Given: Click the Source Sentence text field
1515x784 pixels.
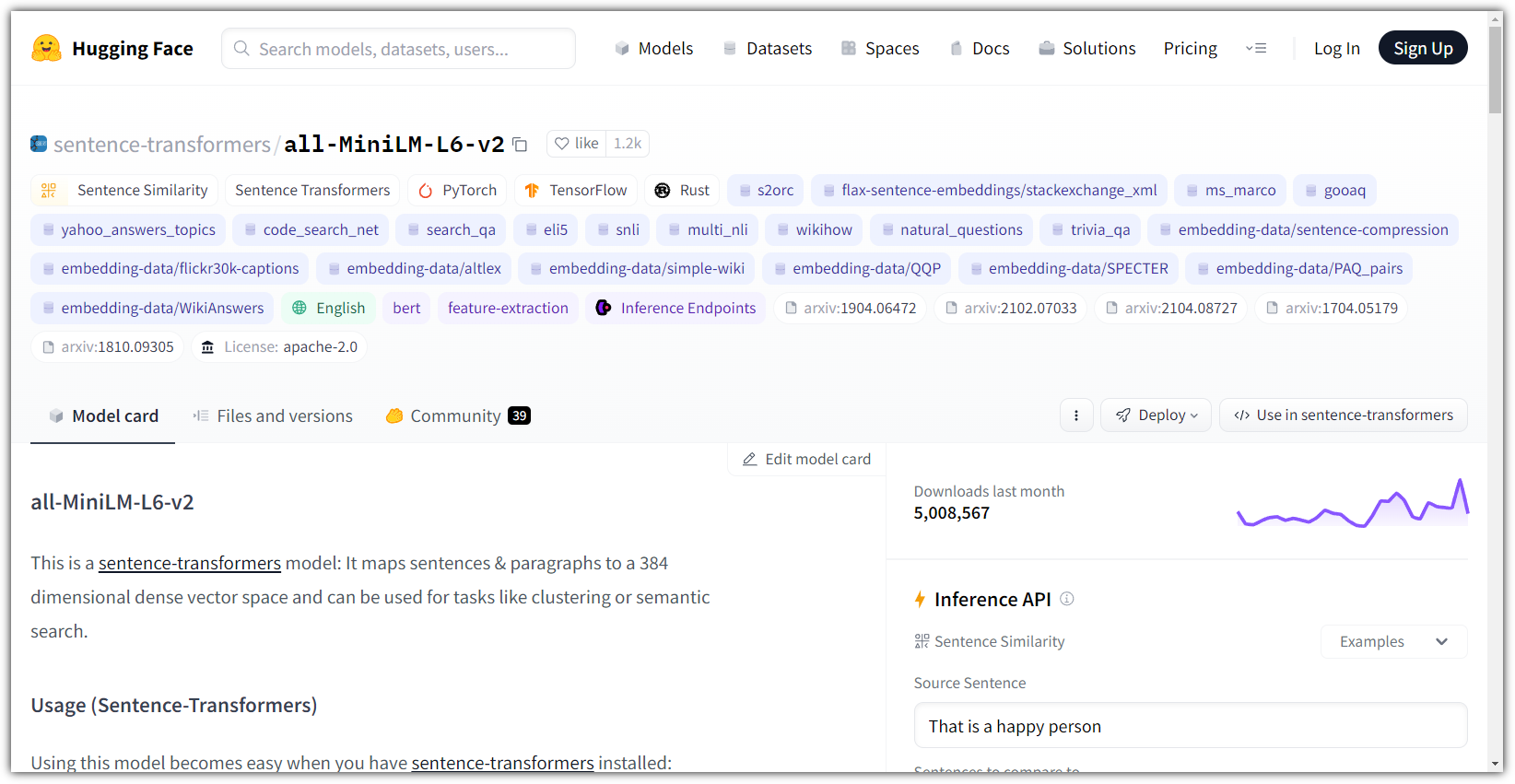Looking at the screenshot, I should pos(1191,726).
